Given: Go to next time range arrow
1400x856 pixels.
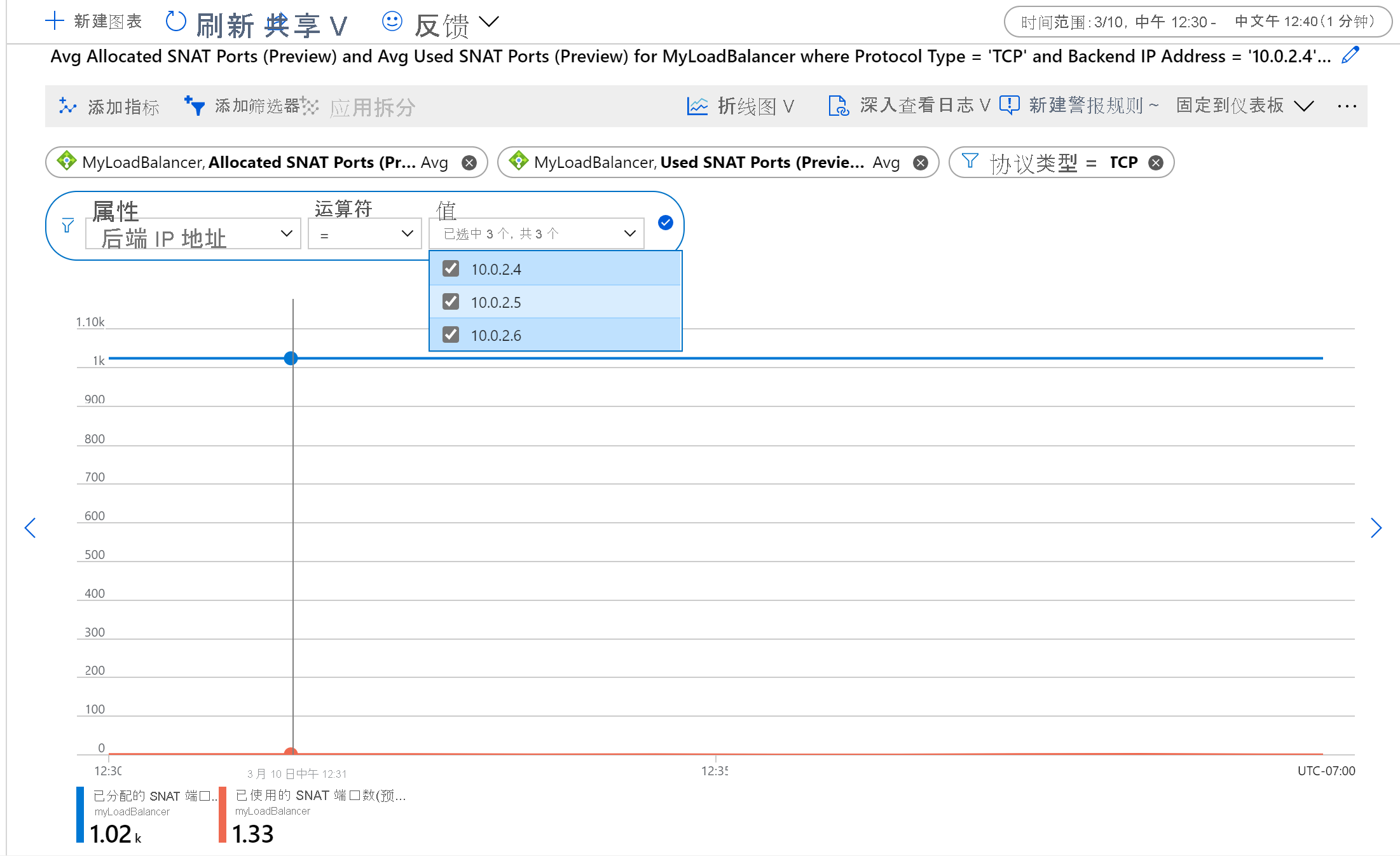Looking at the screenshot, I should [1376, 527].
